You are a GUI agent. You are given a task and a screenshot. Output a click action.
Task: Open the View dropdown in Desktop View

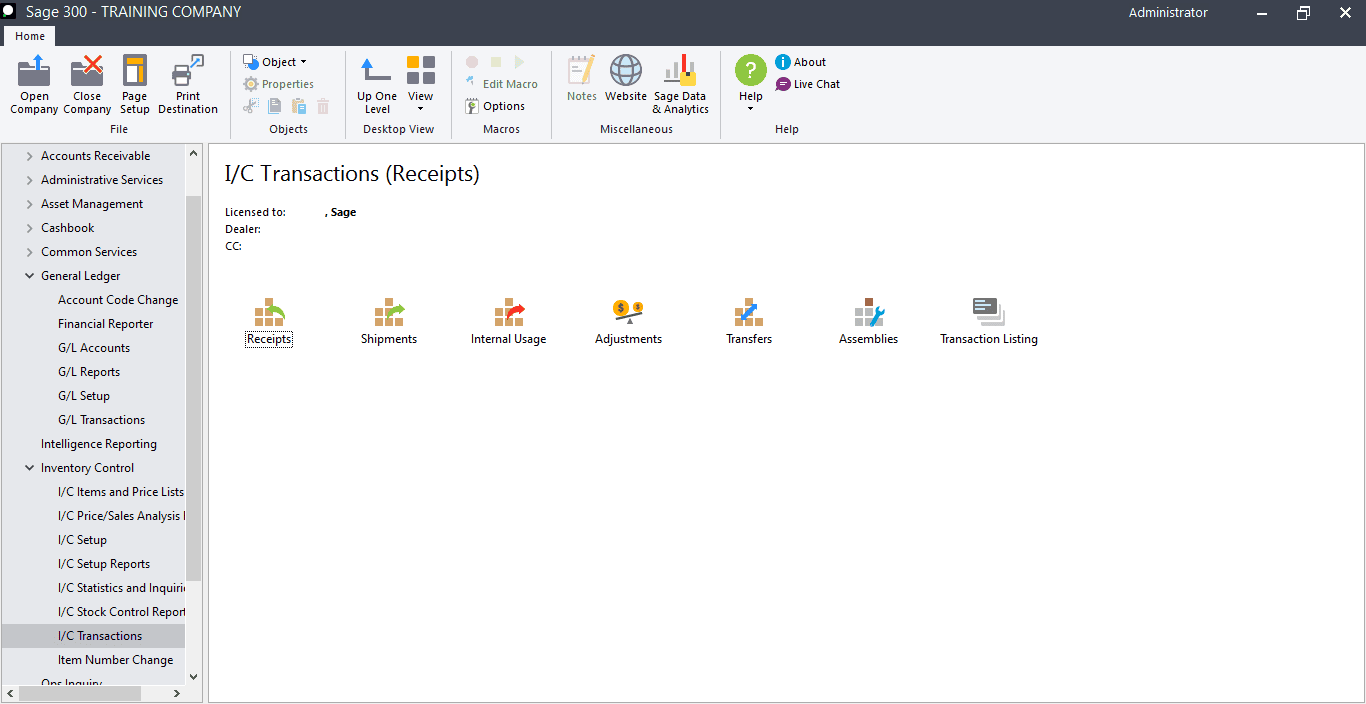point(421,85)
